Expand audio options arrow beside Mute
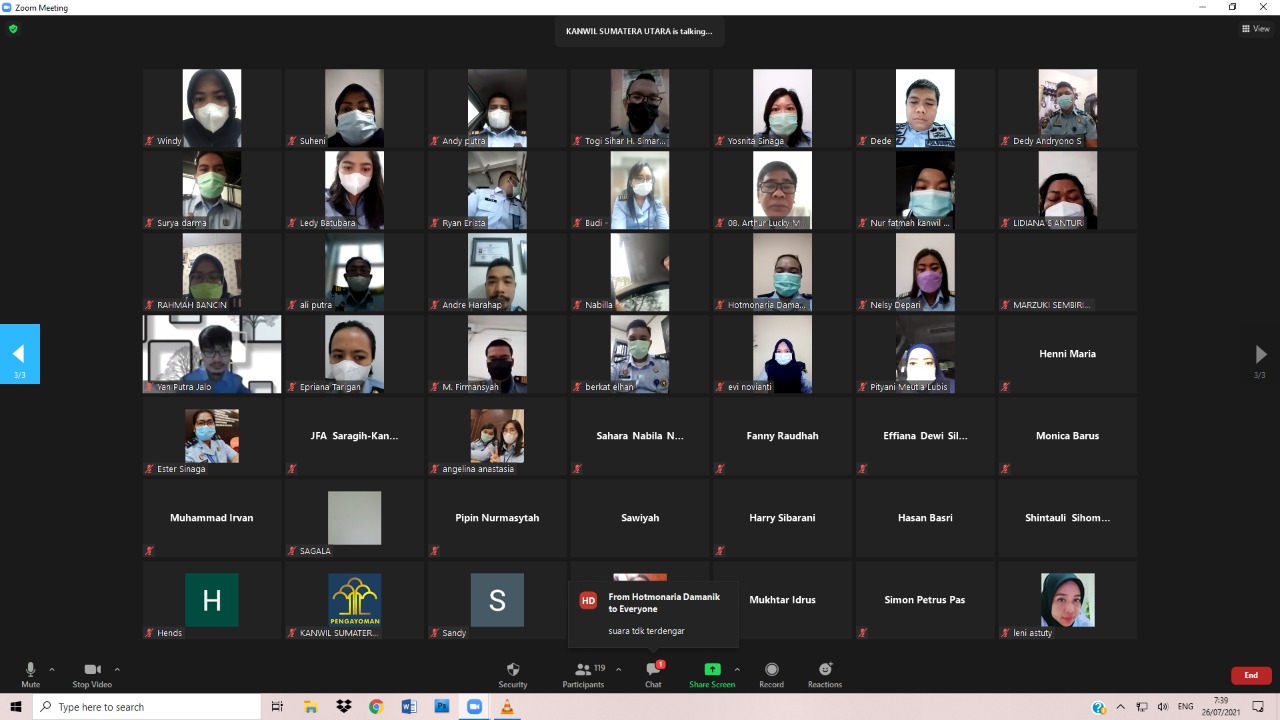This screenshot has height=720, width=1280. [52, 669]
